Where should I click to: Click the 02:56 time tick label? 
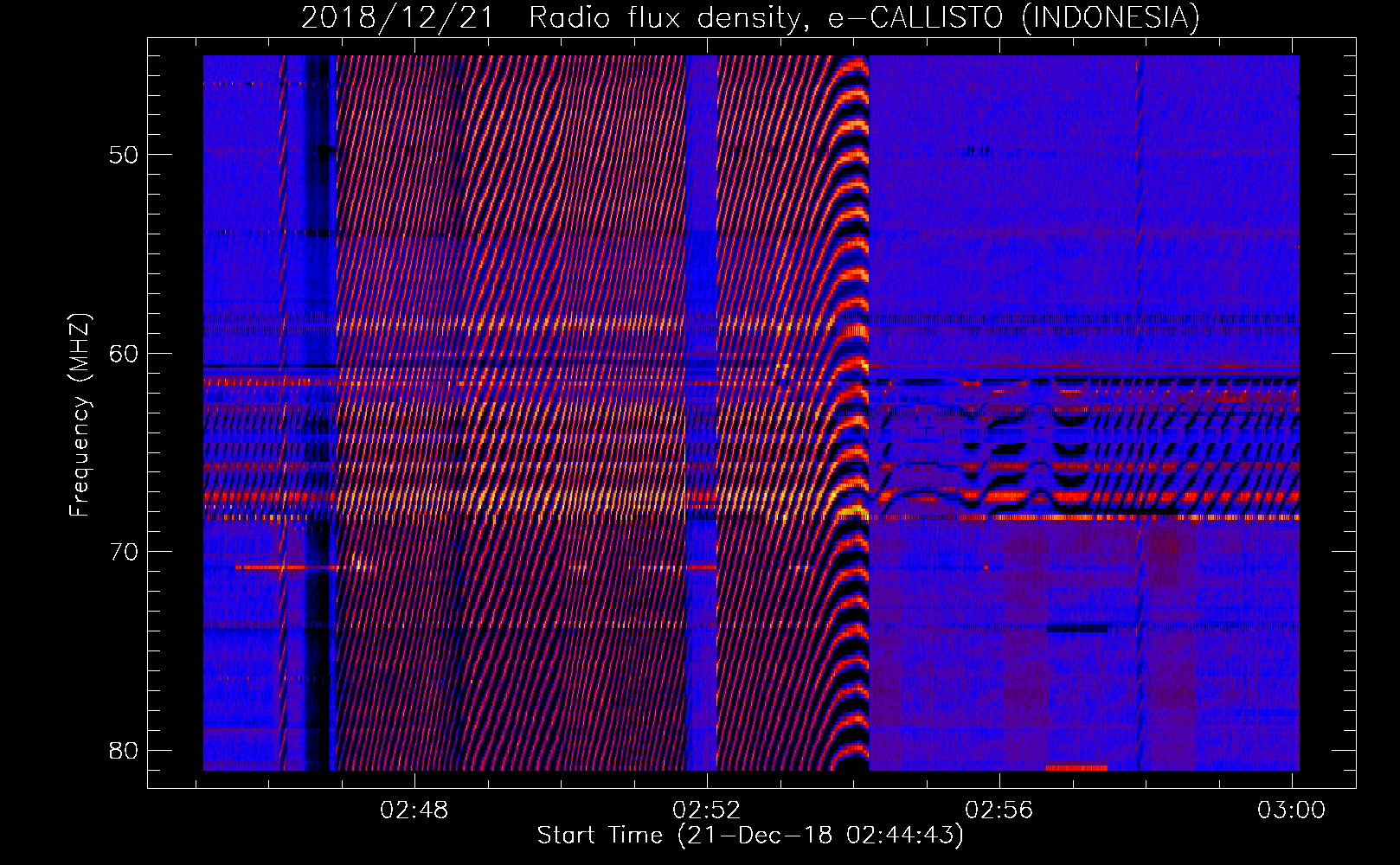click(x=999, y=811)
